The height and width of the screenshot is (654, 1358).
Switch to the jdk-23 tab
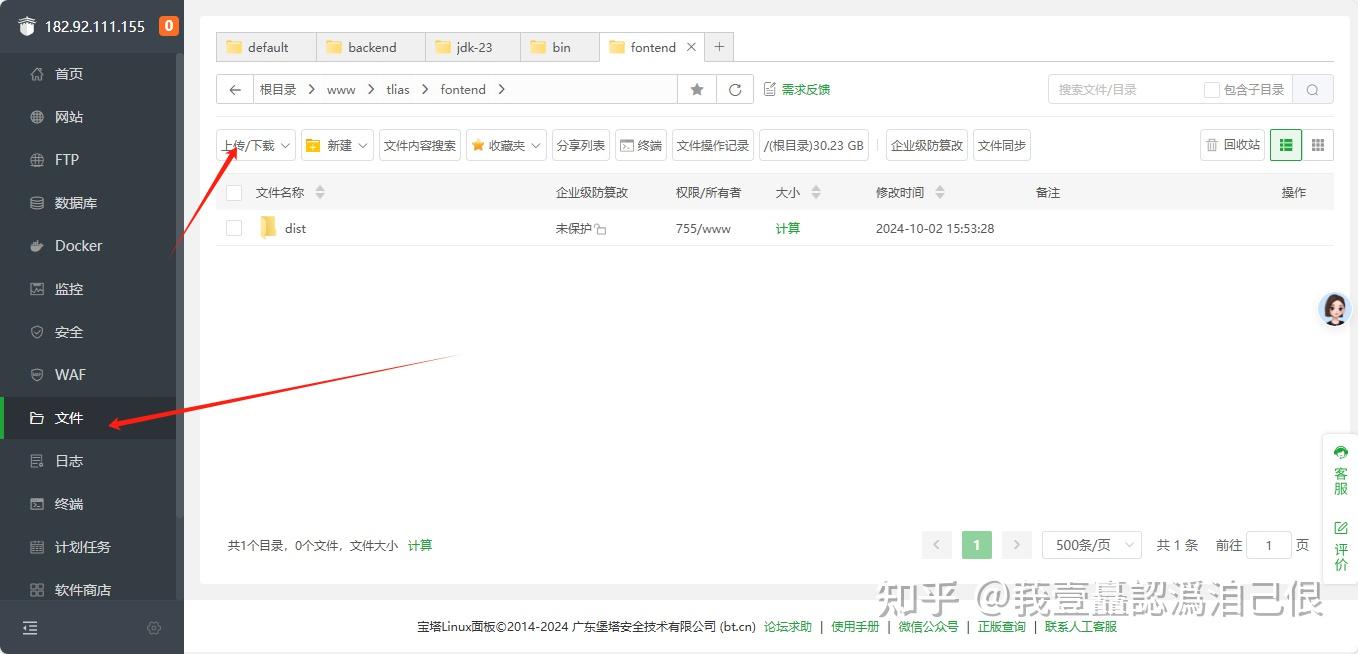[472, 46]
